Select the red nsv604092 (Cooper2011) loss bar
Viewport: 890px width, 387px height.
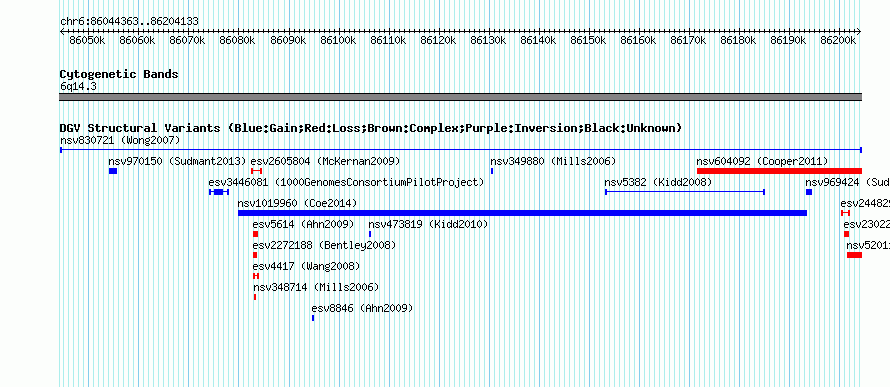[x=779, y=171]
